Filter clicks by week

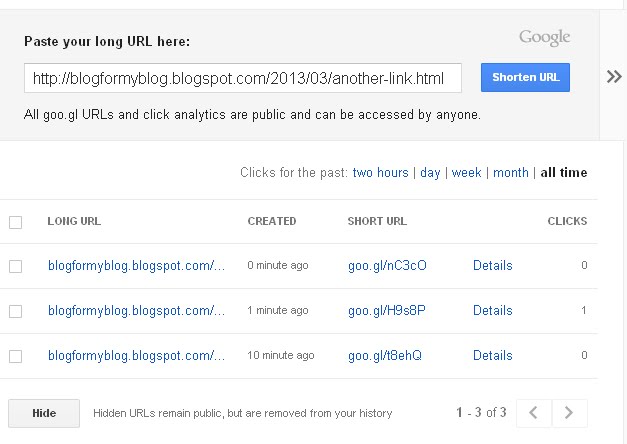coord(466,173)
